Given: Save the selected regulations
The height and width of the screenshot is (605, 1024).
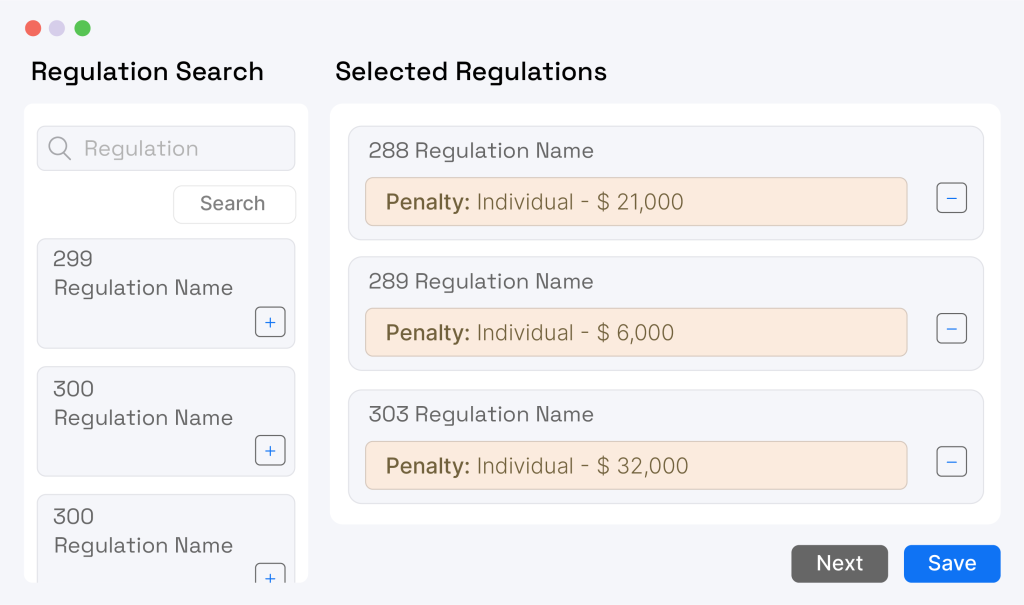Looking at the screenshot, I should tap(952, 563).
